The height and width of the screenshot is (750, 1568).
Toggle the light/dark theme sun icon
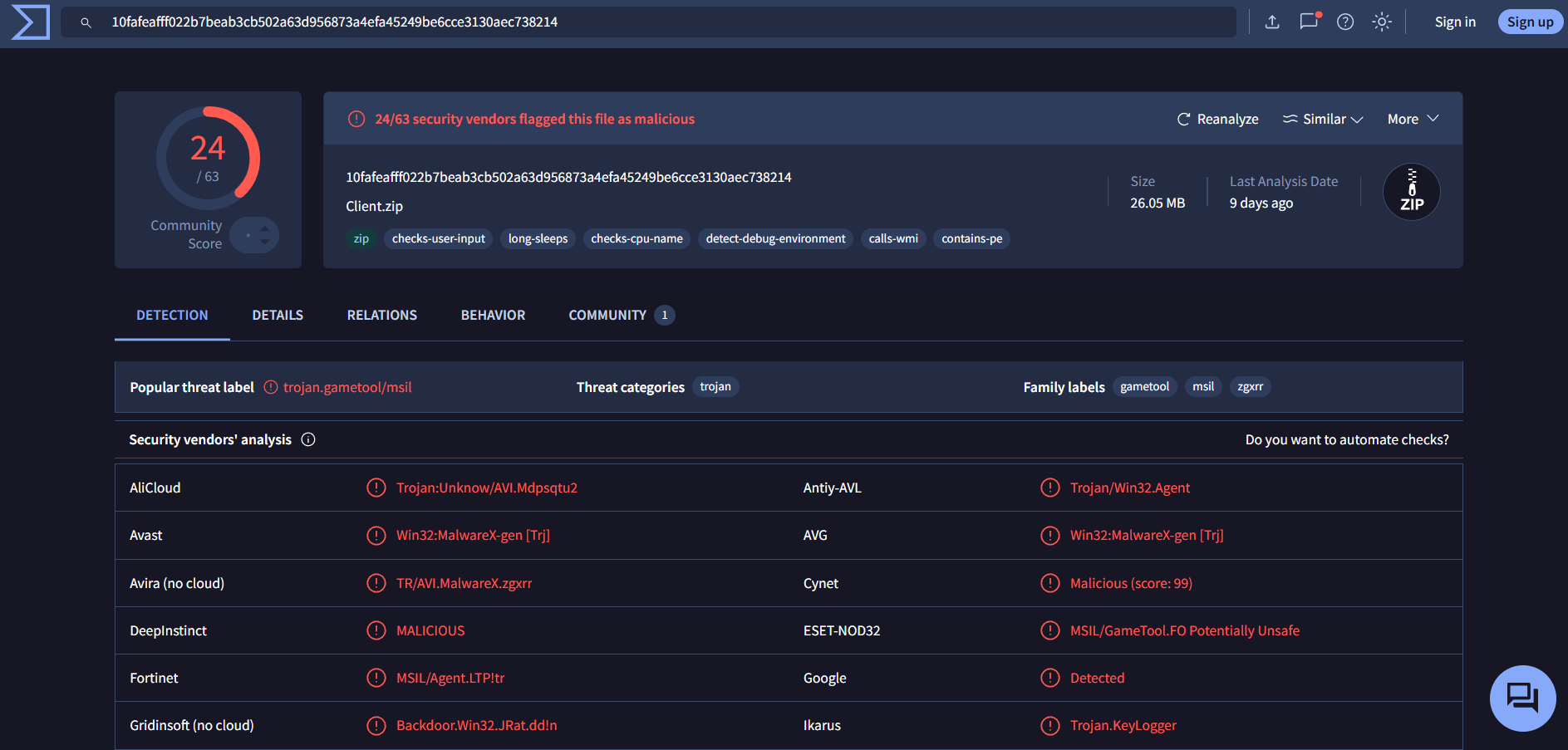click(x=1382, y=22)
